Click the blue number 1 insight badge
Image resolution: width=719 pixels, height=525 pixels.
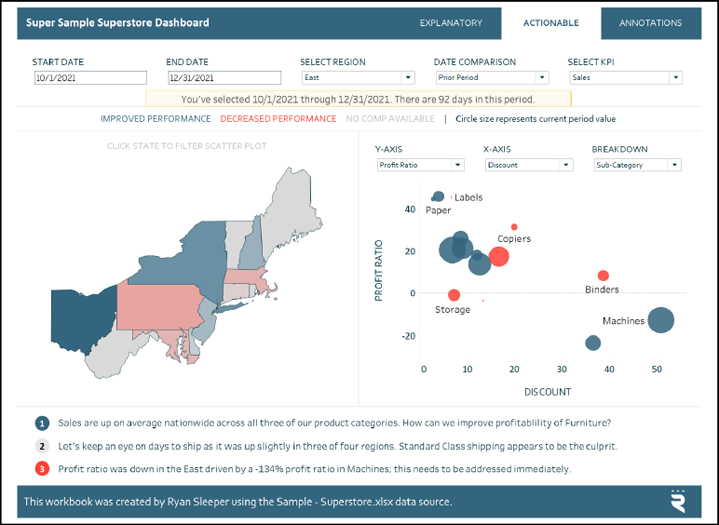42,423
